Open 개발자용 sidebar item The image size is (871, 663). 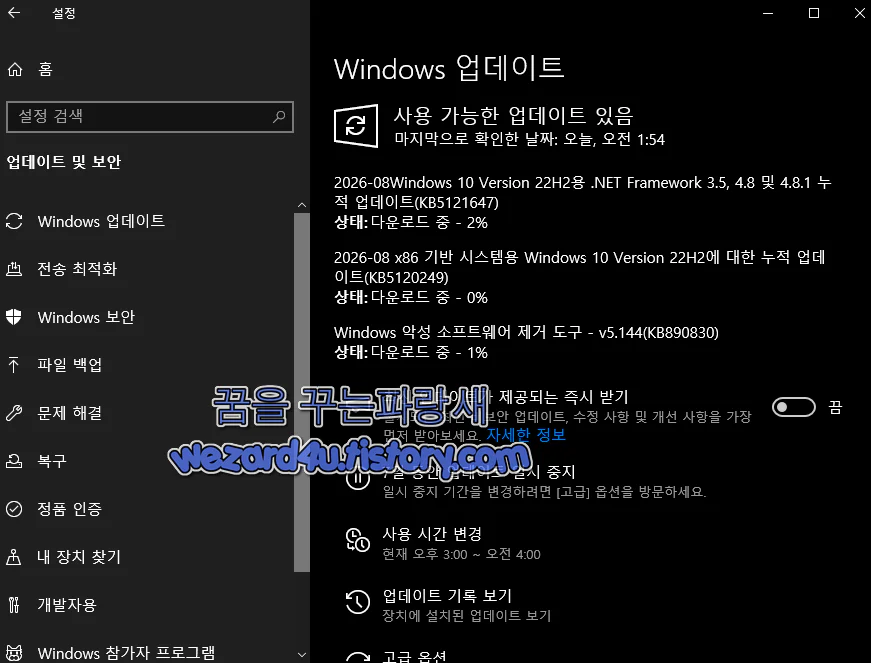pos(147,604)
